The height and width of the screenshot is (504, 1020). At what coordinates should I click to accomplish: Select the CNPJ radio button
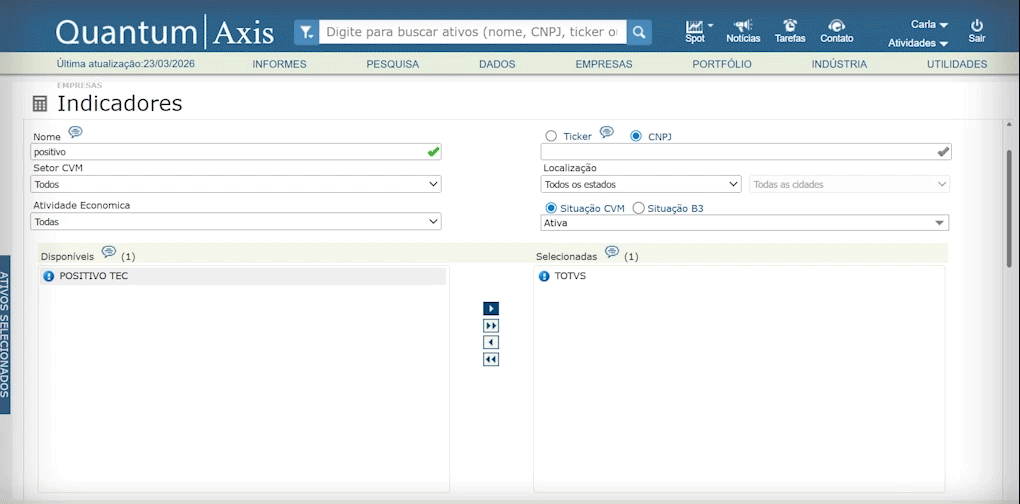tap(636, 136)
